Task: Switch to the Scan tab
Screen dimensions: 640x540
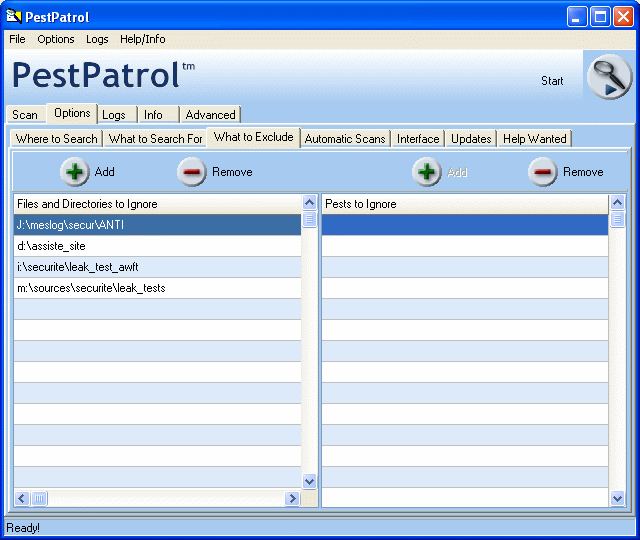Action: [x=25, y=115]
